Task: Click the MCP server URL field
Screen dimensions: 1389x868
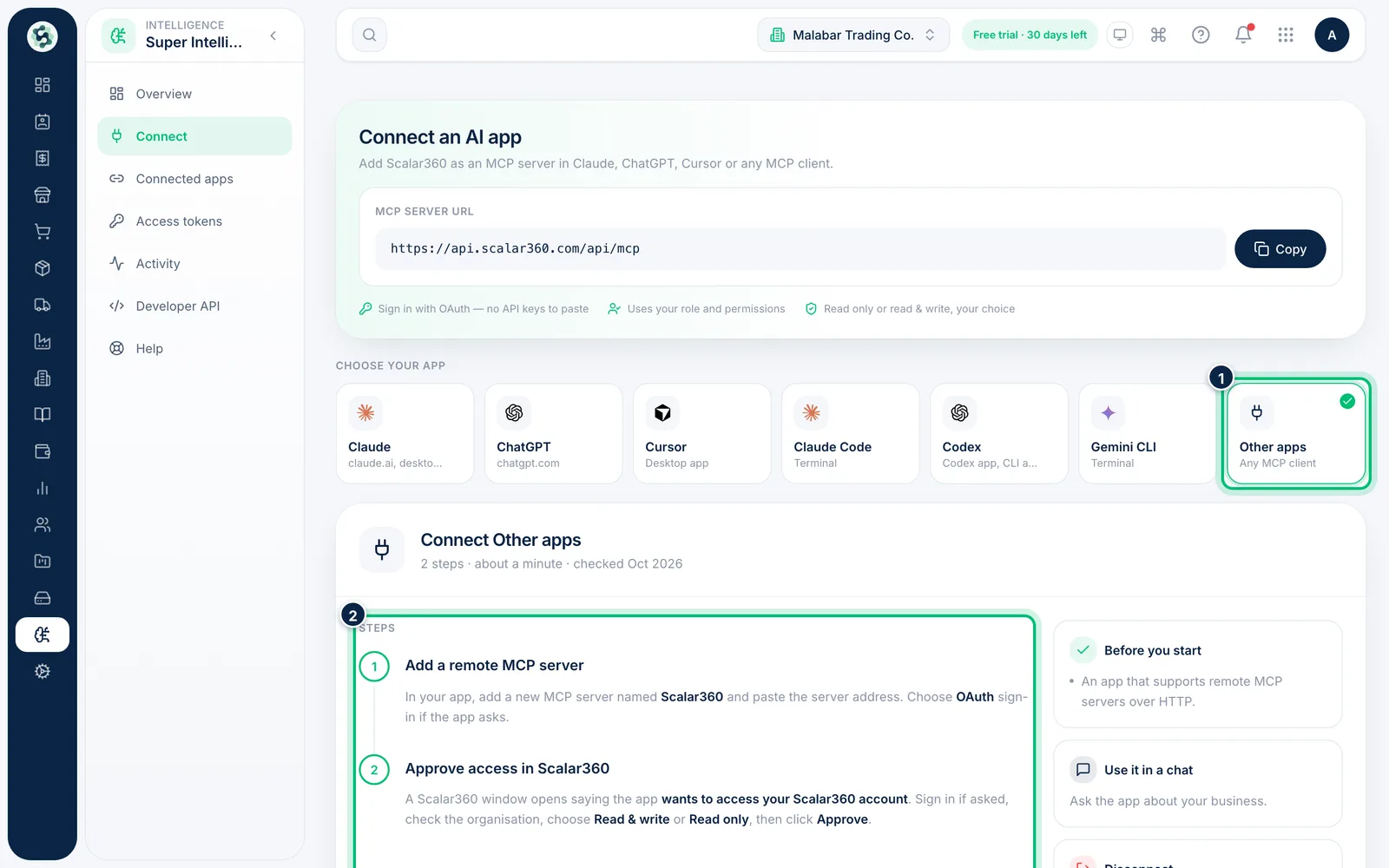Action: click(800, 249)
